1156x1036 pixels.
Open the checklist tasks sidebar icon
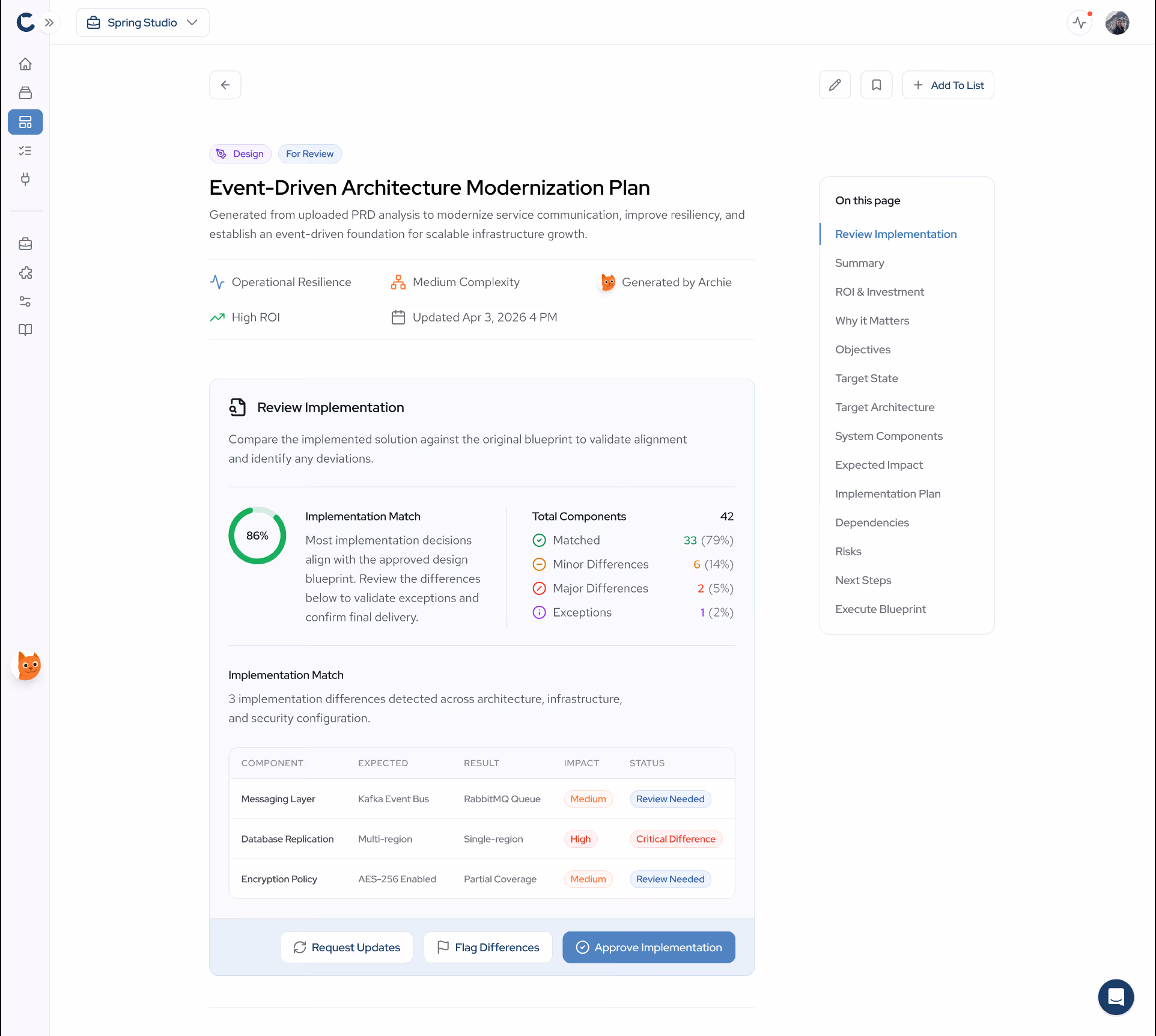tap(25, 150)
